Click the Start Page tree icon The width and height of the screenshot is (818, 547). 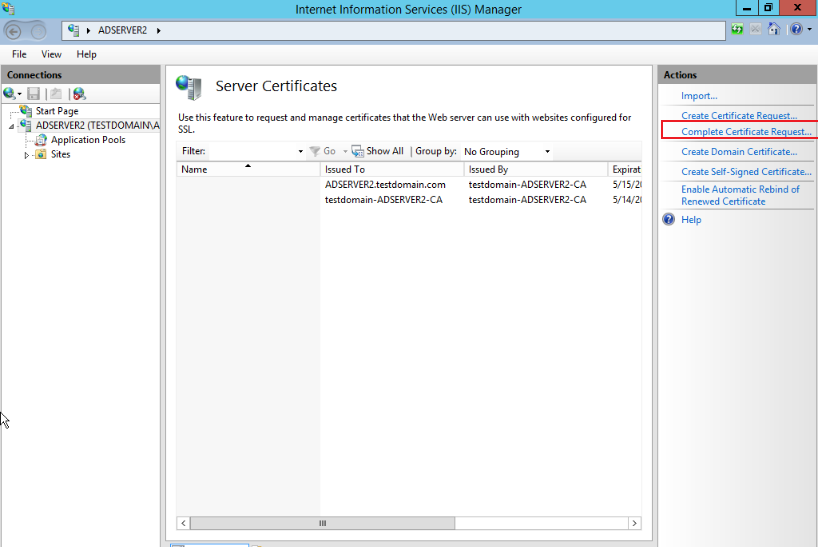[26, 111]
